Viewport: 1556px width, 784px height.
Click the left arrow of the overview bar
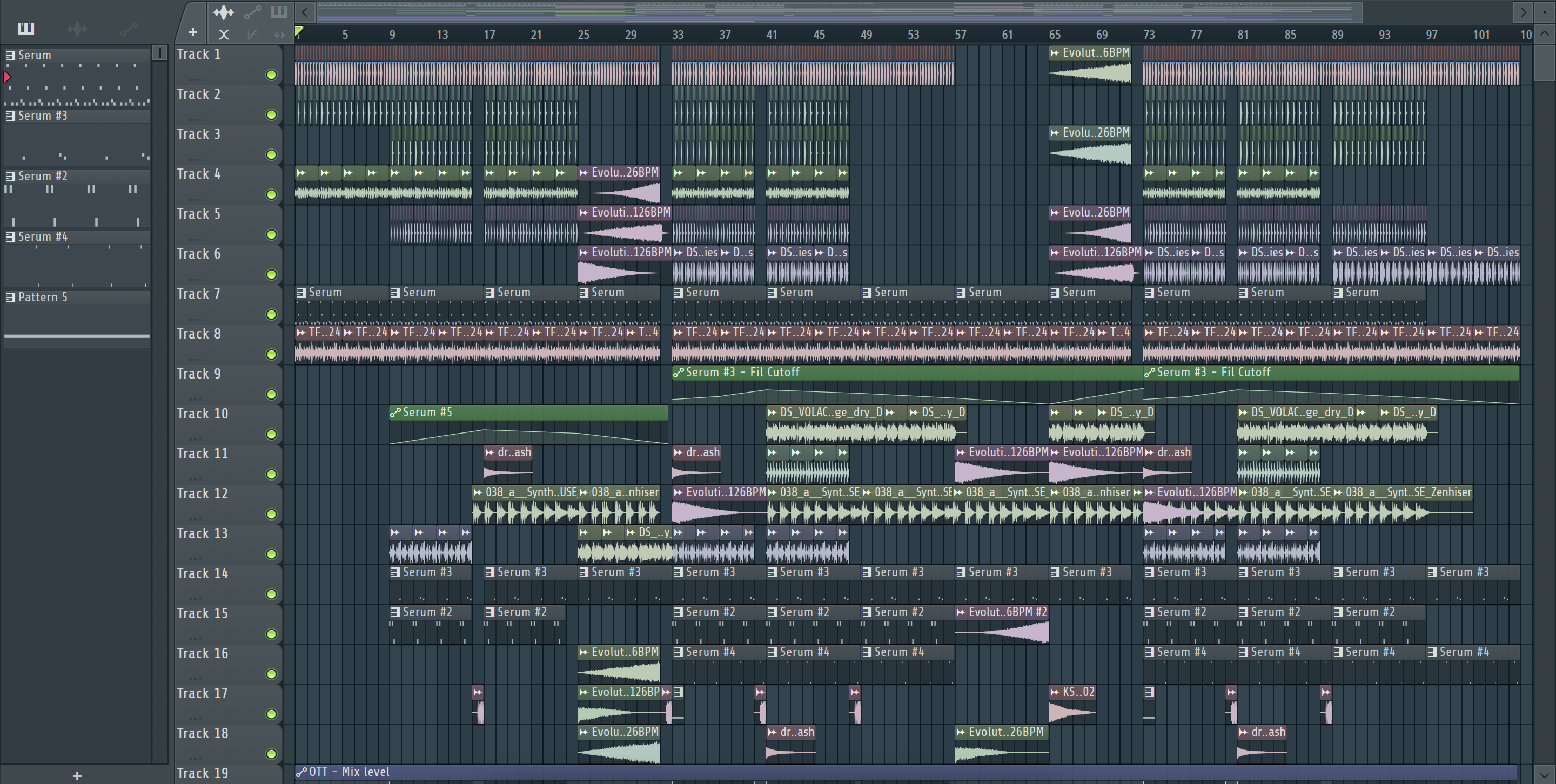(305, 11)
